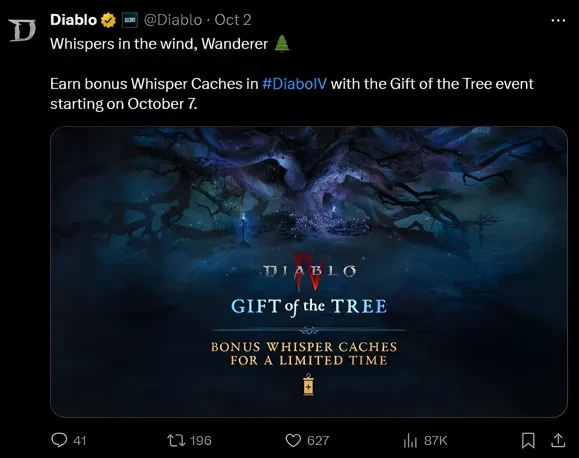Like the tweet with the heart icon
579x458 pixels.
pos(293,440)
